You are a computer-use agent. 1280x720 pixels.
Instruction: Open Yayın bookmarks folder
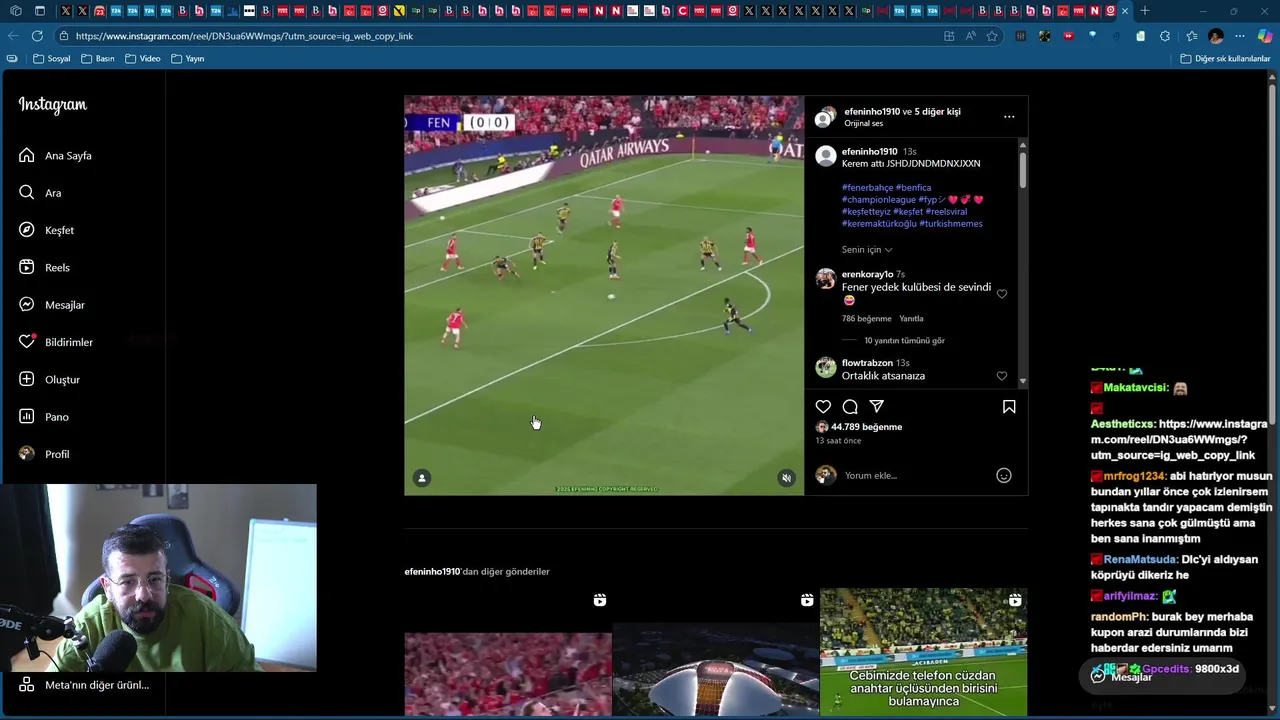[x=188, y=59]
